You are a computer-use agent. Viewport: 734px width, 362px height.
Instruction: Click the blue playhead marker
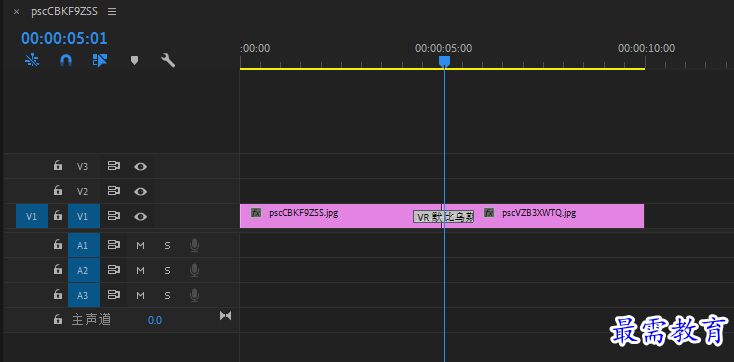tap(444, 61)
